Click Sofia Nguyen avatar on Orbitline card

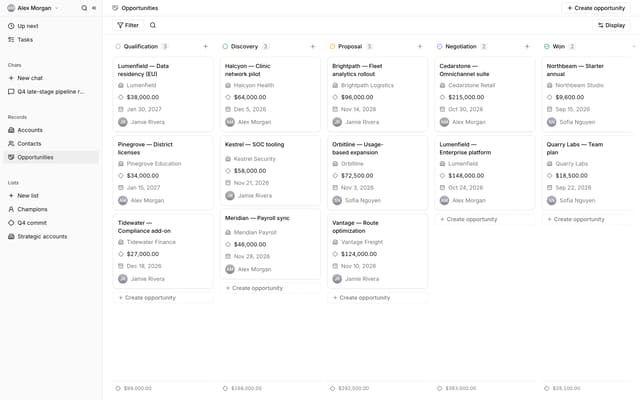[337, 200]
